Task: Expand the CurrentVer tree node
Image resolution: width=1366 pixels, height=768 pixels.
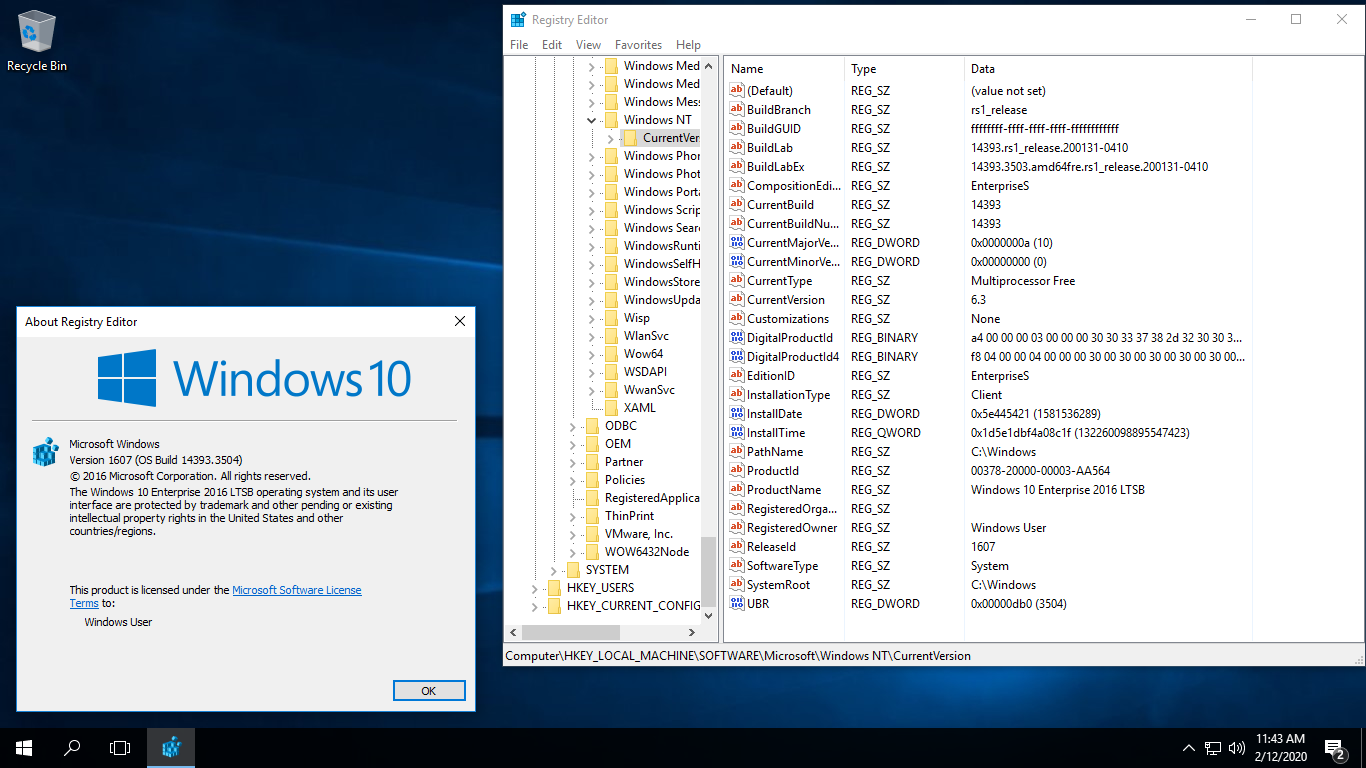Action: pos(610,138)
